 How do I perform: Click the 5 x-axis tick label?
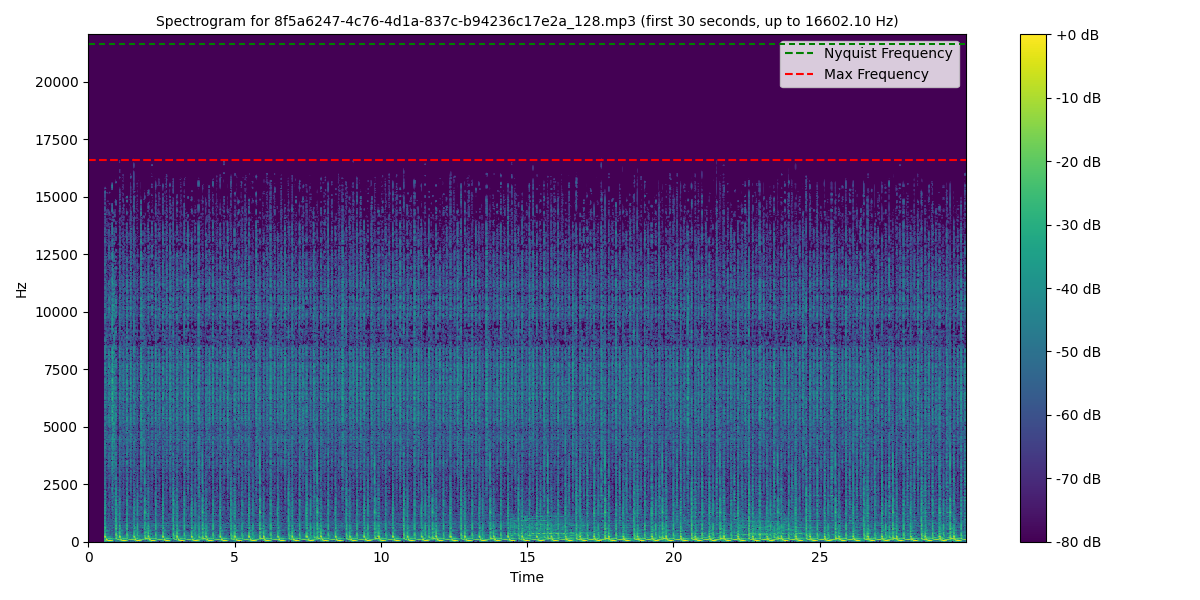pyautogui.click(x=234, y=557)
